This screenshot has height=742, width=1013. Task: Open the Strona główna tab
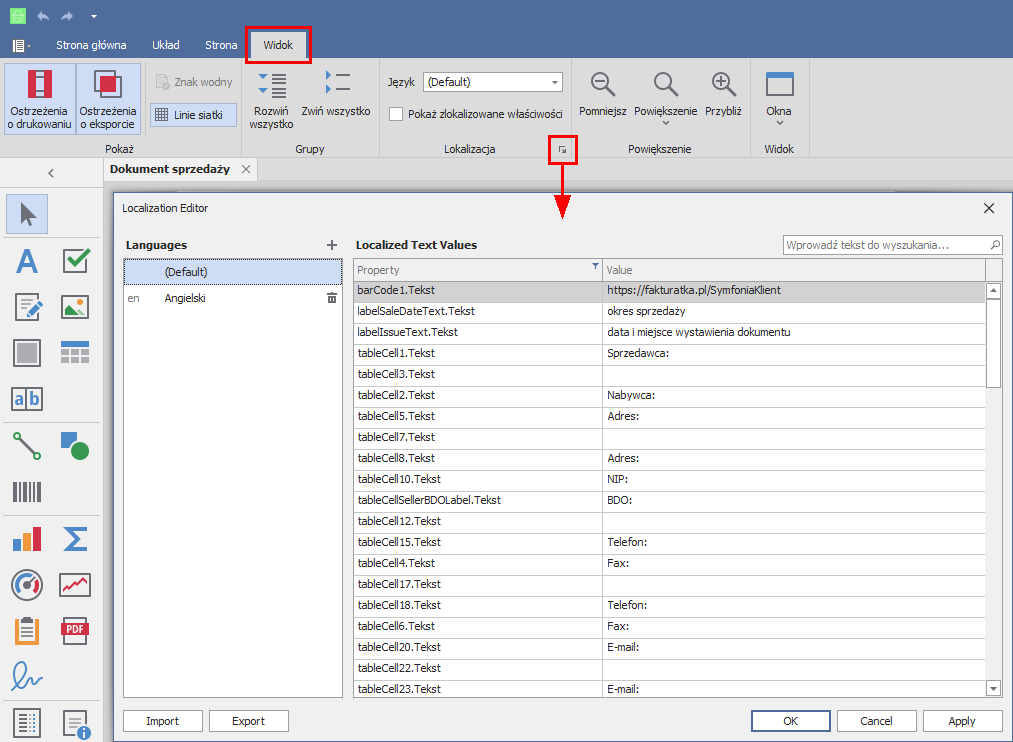click(x=91, y=45)
